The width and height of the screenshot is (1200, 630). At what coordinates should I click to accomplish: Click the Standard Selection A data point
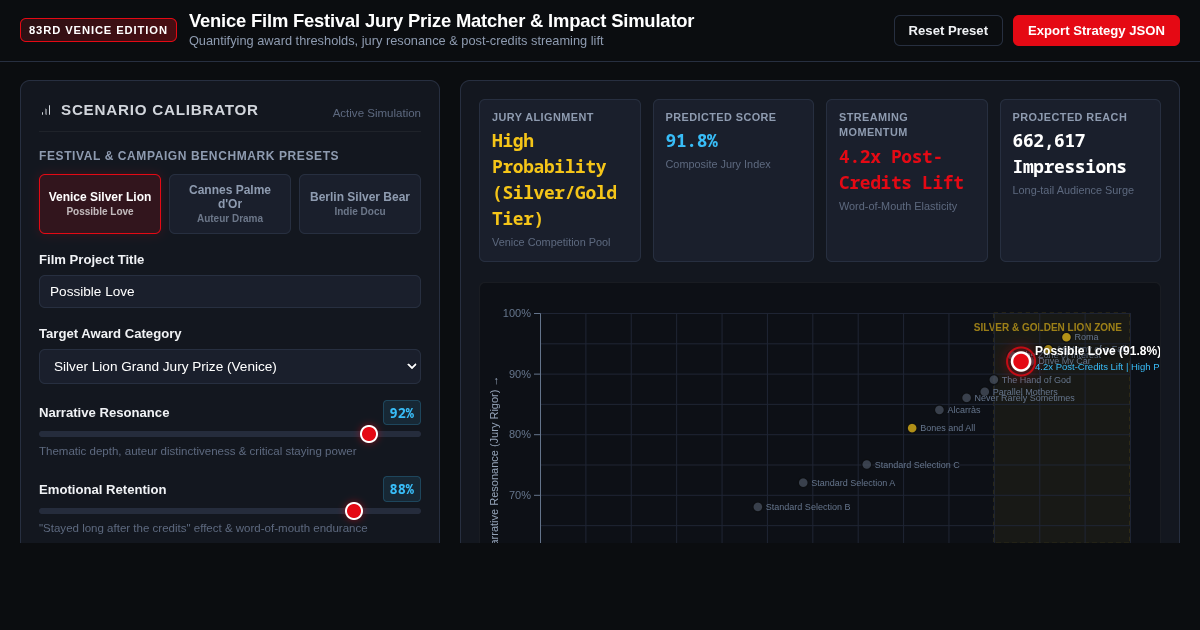pos(803,483)
